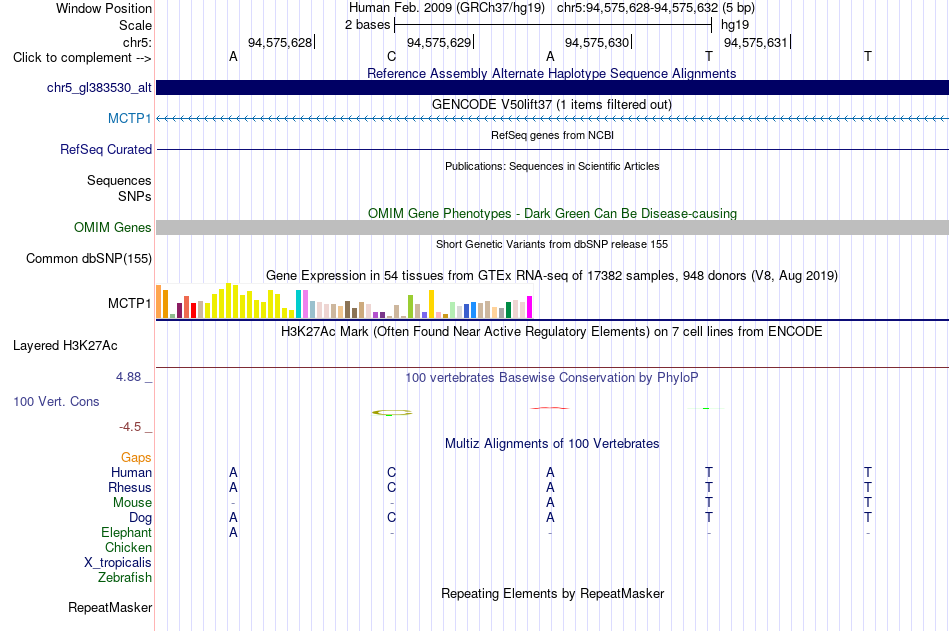Click the 100 Vert. Cons track label
The width and height of the screenshot is (950, 631).
click(56, 401)
